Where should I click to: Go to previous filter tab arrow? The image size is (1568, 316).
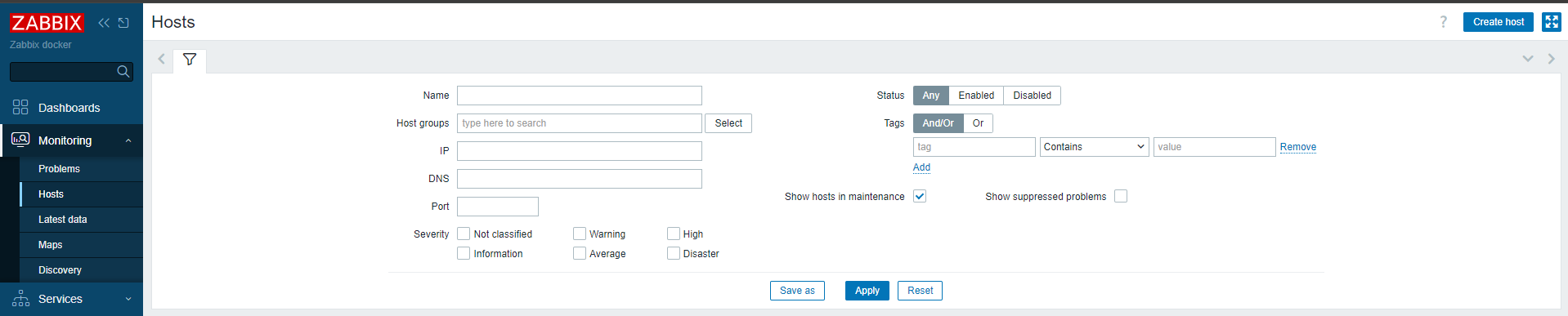pos(161,59)
